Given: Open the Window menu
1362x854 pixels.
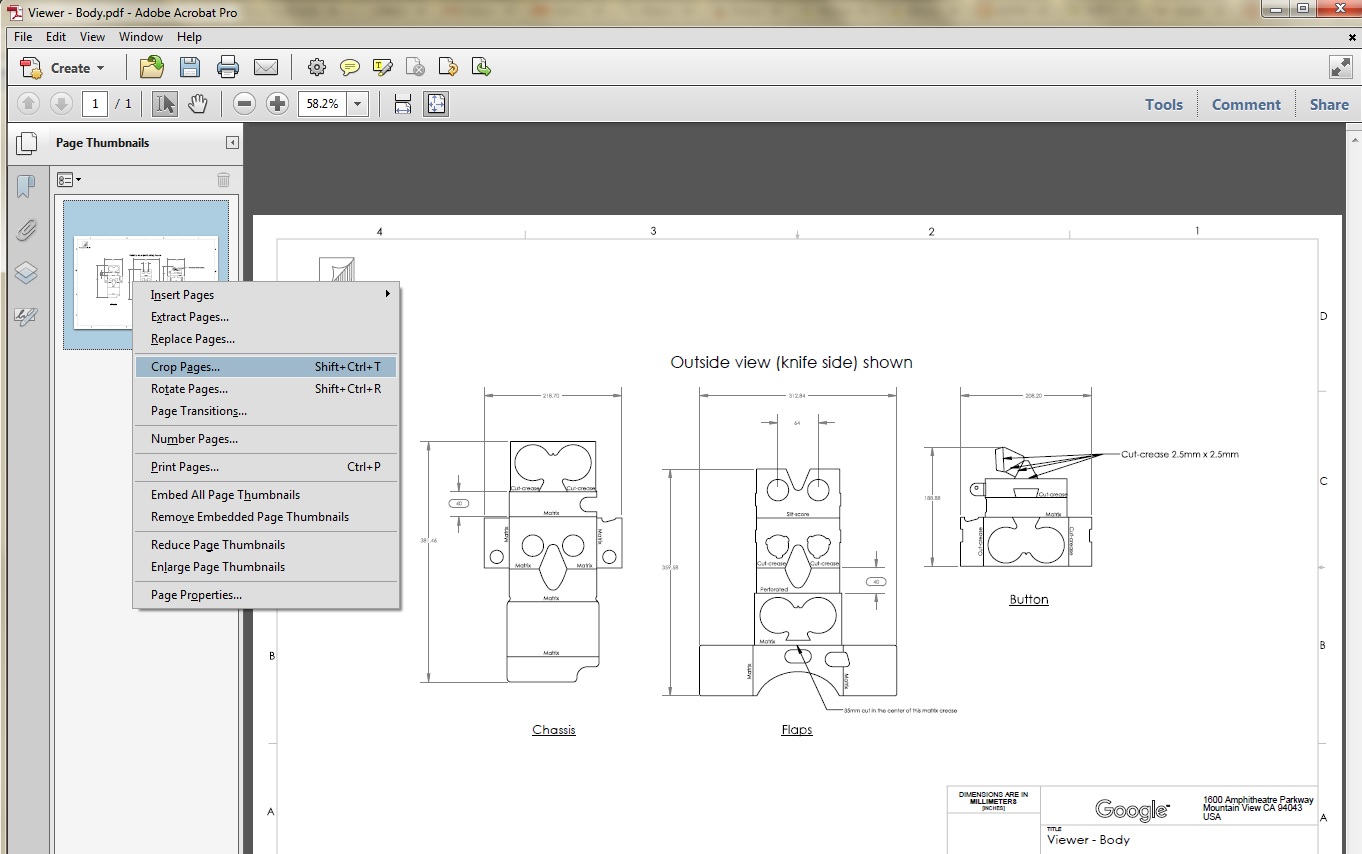Looking at the screenshot, I should click(x=141, y=37).
